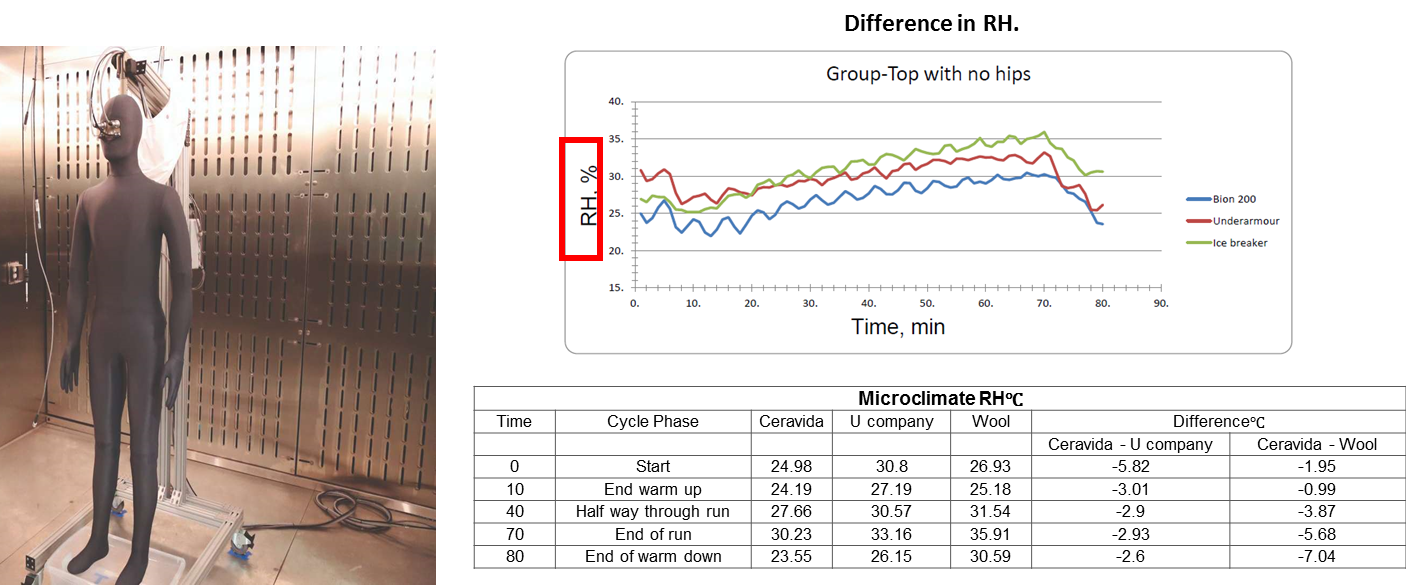Click the 35.91 value in the Wool column
Image resolution: width=1406 pixels, height=585 pixels.
pos(990,534)
